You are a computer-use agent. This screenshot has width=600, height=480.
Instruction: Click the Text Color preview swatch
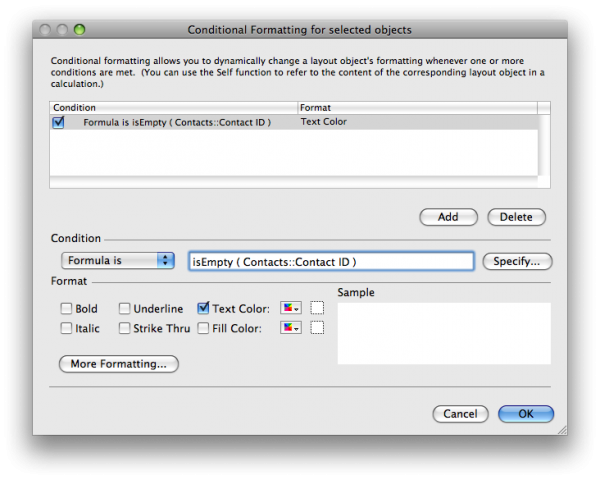click(x=317, y=308)
